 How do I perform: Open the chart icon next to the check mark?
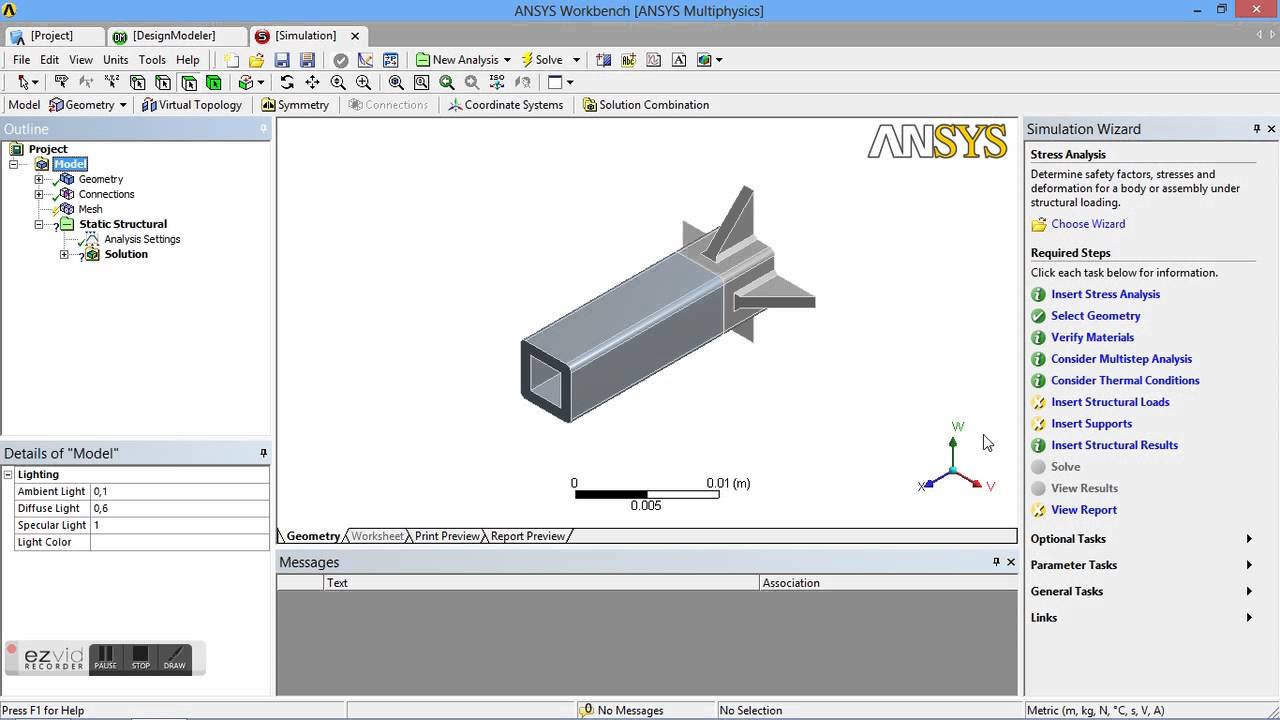pos(366,60)
